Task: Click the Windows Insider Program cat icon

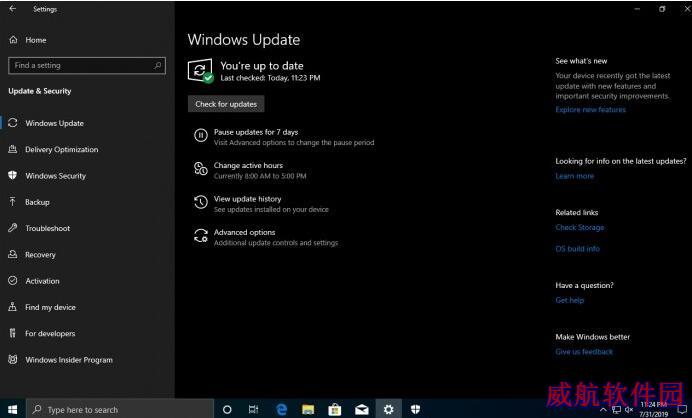Action: [x=13, y=359]
